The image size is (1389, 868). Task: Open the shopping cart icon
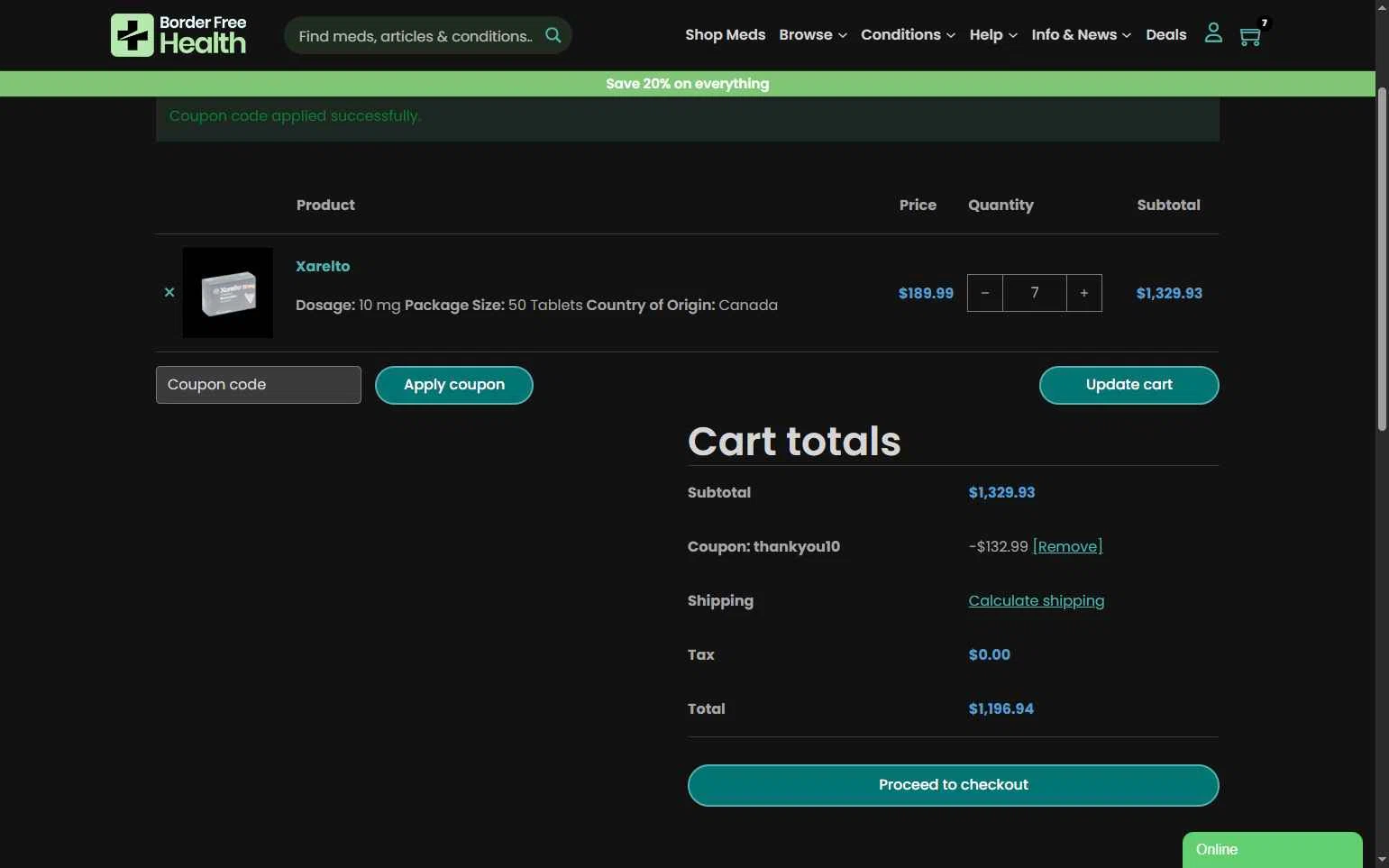1249,36
